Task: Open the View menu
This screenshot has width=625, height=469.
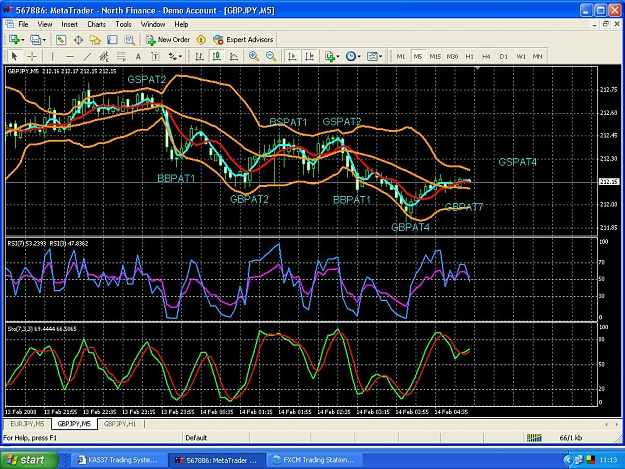Action: pyautogui.click(x=45, y=24)
